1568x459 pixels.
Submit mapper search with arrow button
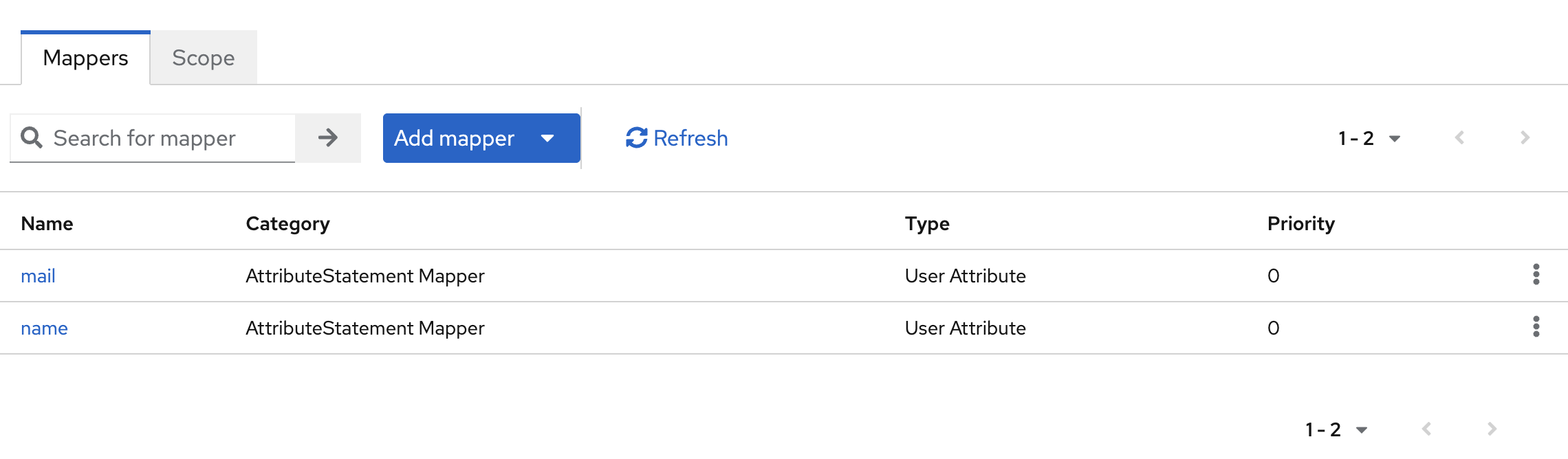[x=328, y=138]
